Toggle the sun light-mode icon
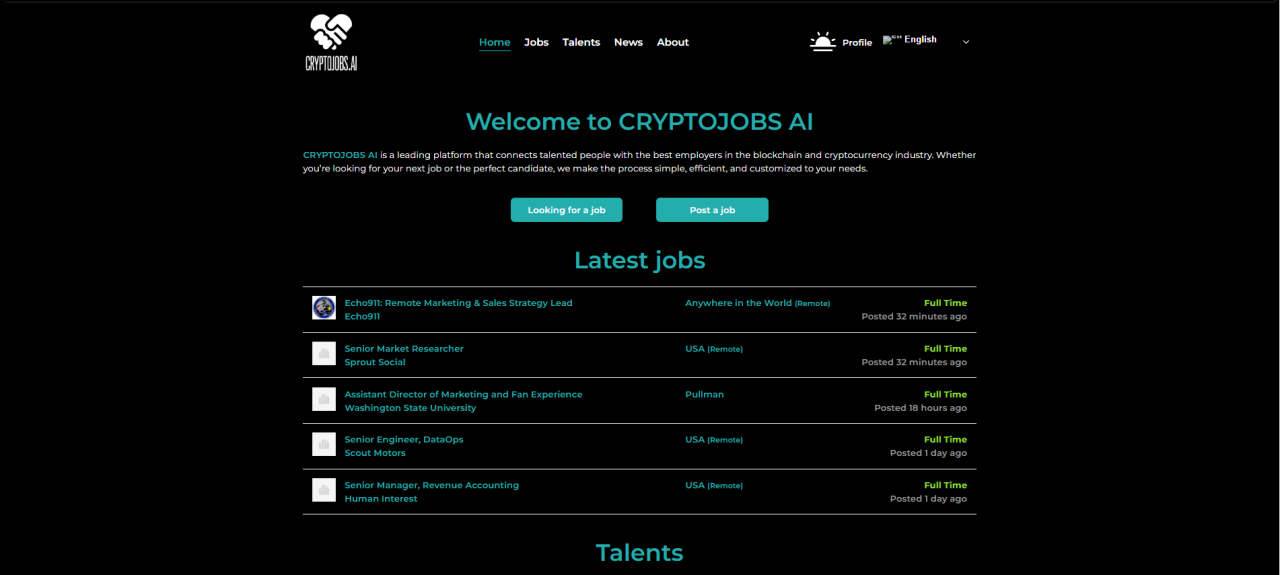The width and height of the screenshot is (1280, 575). click(x=822, y=42)
